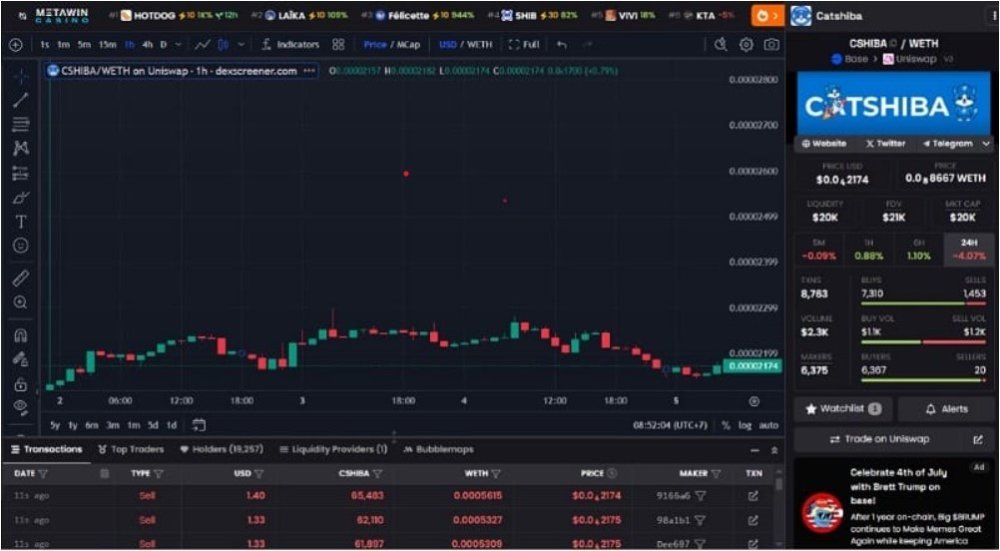1000x551 pixels.
Task: Toggle percent scale on chart
Action: point(726,425)
